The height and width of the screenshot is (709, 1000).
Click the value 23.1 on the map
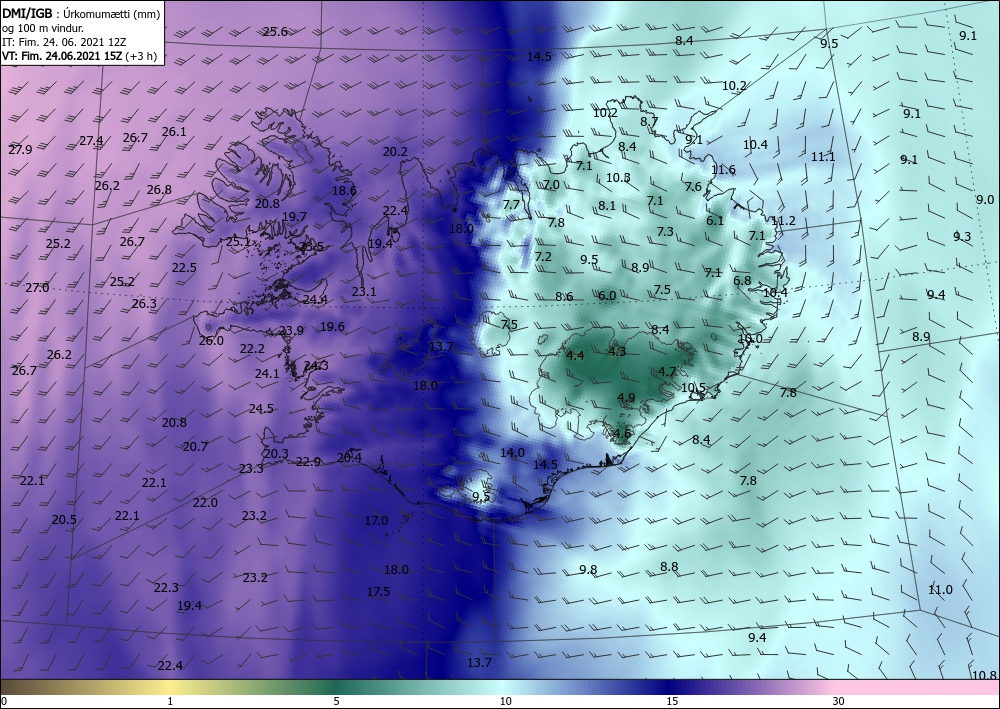click(x=364, y=291)
